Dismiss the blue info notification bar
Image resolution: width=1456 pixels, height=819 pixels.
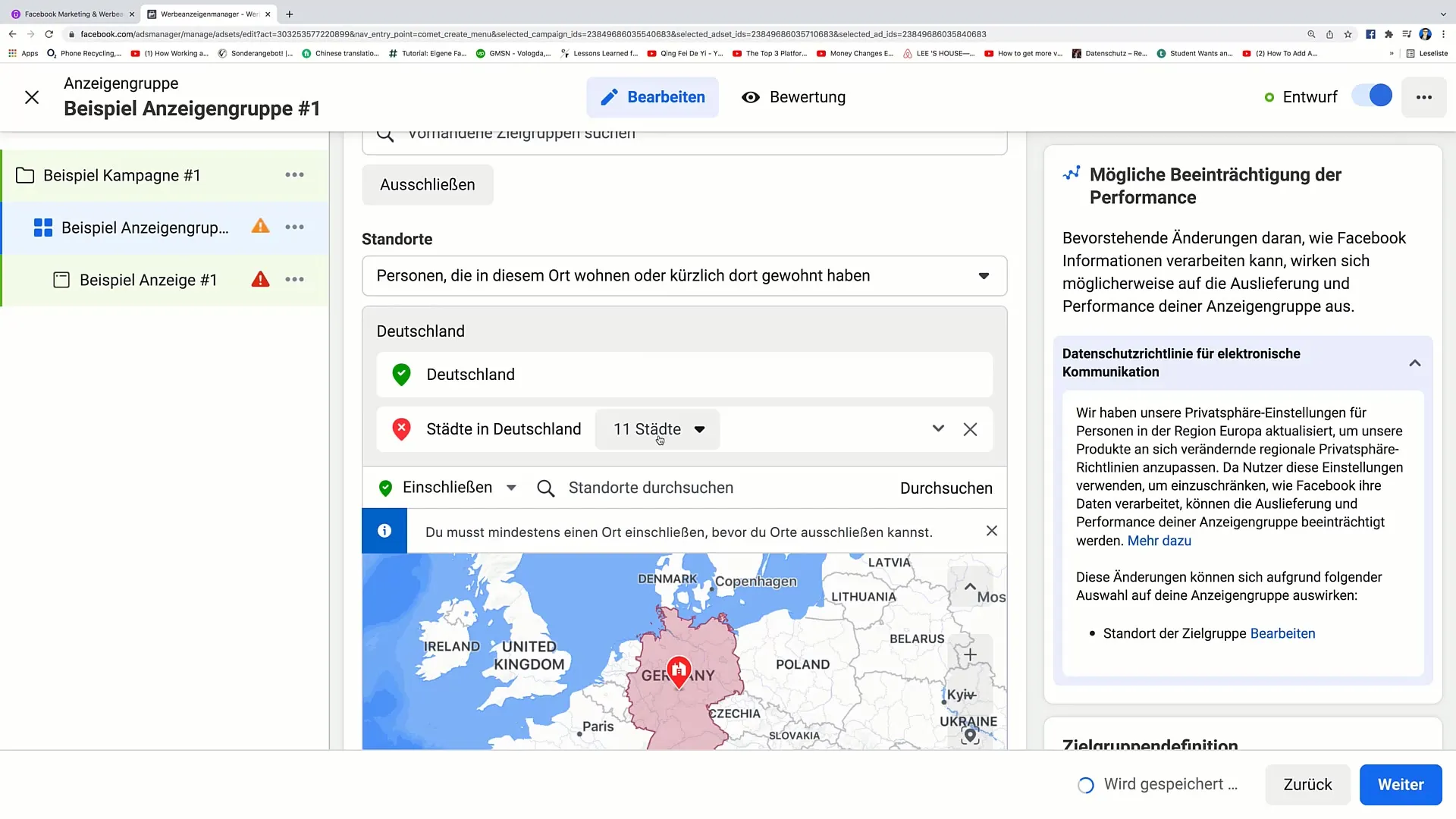pyautogui.click(x=990, y=531)
